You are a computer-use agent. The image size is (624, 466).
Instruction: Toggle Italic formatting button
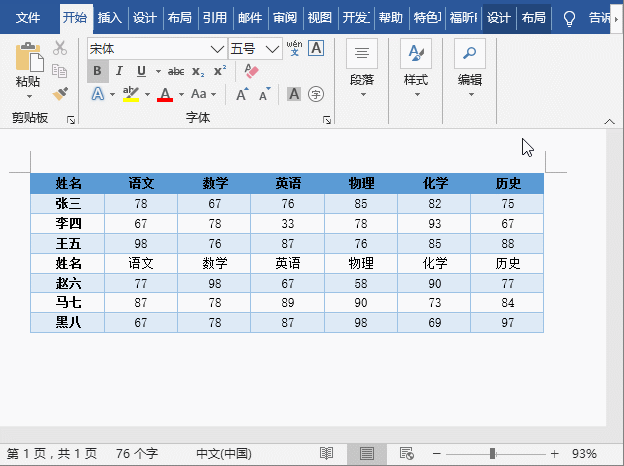119,71
